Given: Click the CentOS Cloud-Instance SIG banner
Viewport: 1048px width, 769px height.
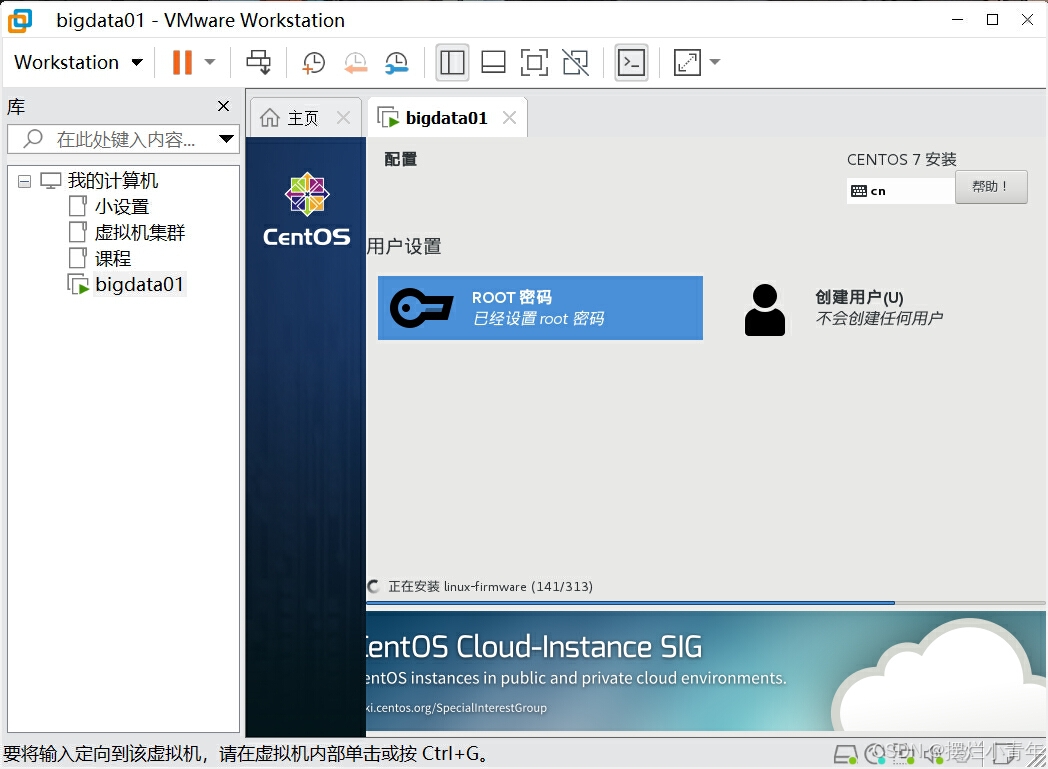Looking at the screenshot, I should pos(705,671).
